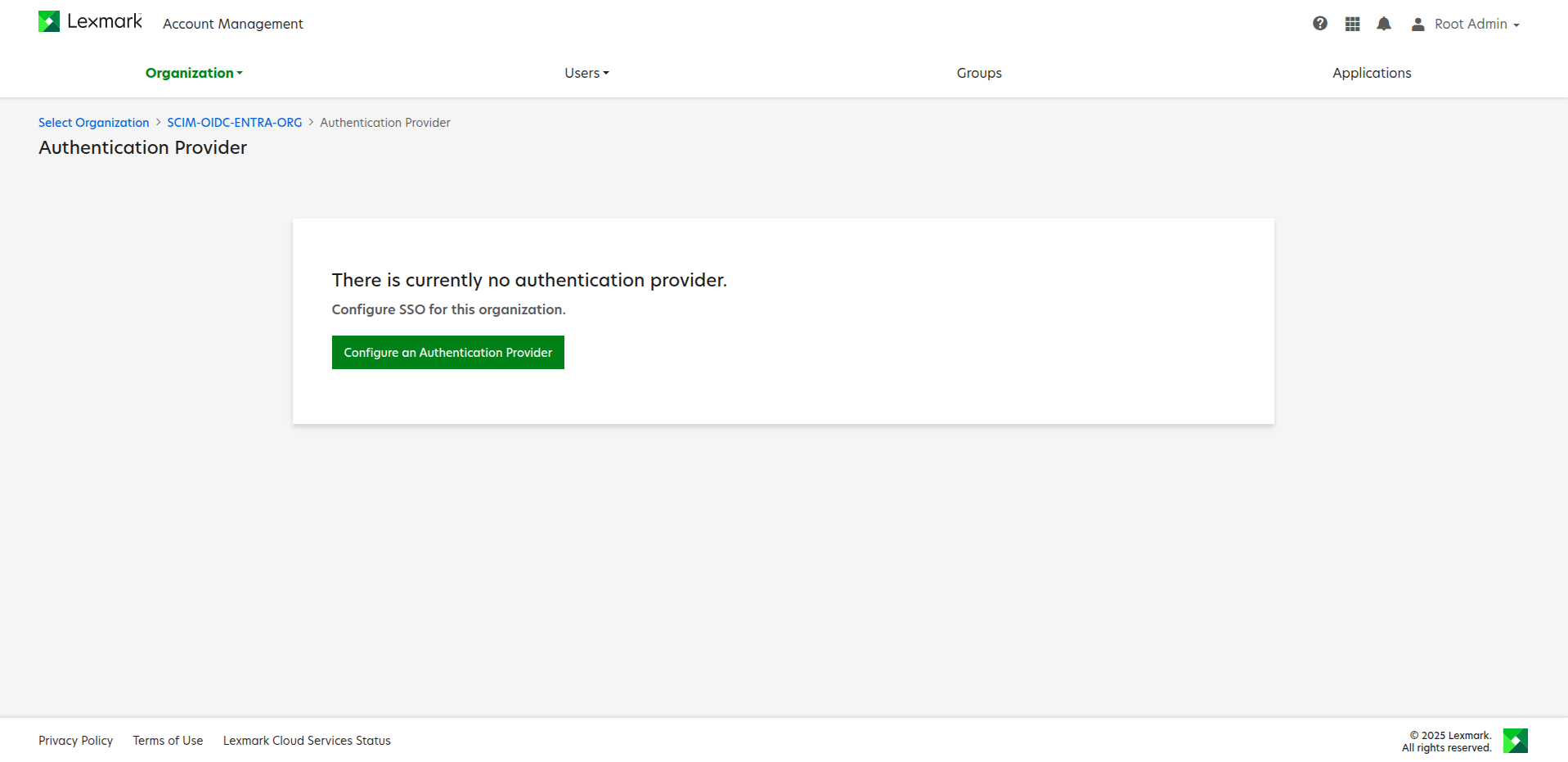Open the SCIM-OIDC-ENTRA-ORG breadcrumb link
Image resolution: width=1568 pixels, height=762 pixels.
235,123
